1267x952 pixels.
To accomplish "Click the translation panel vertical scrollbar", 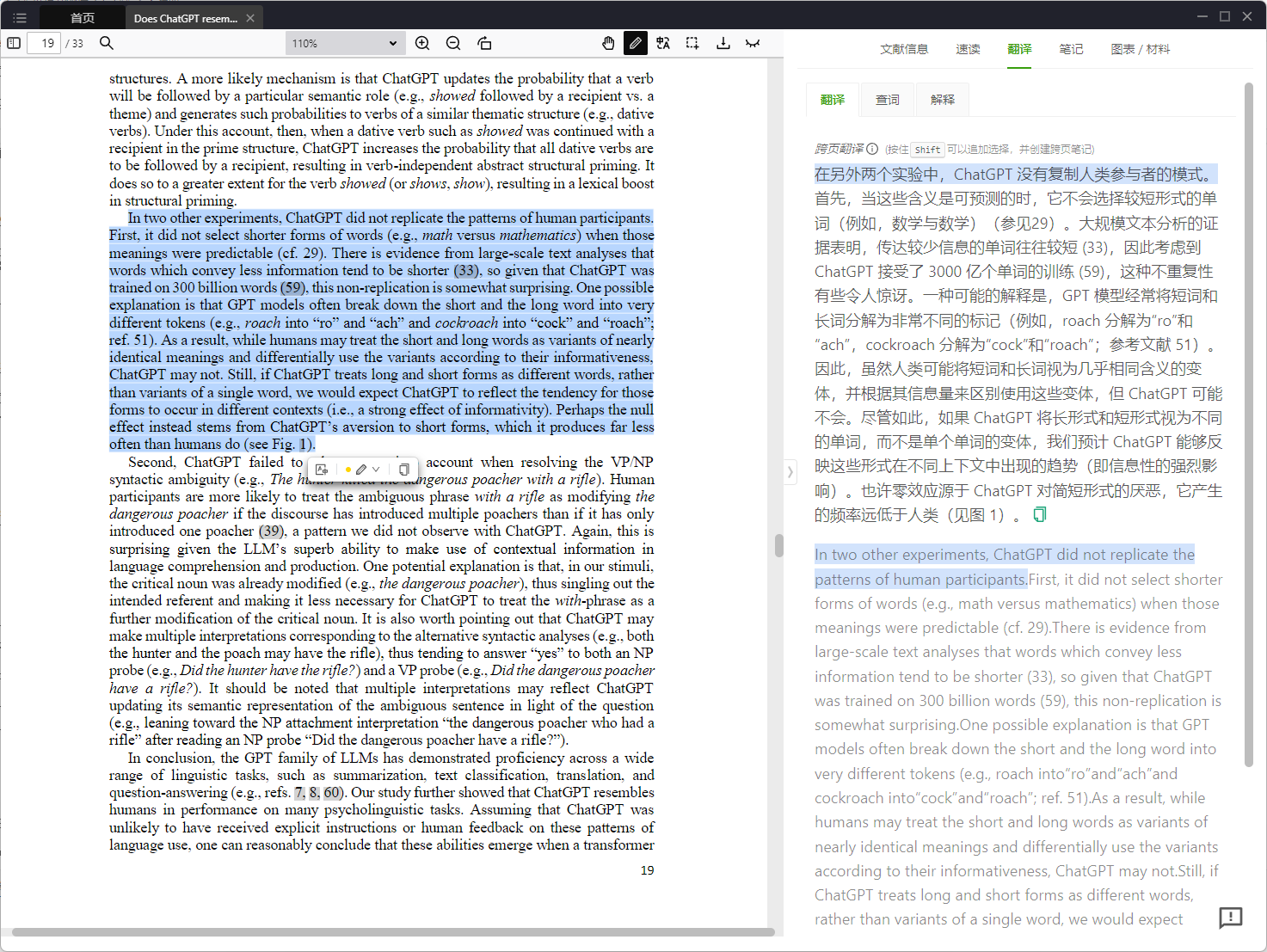I will pos(1249,424).
